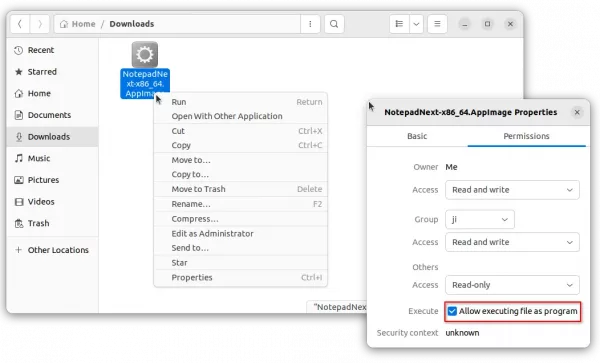Choose Properties from the context menu
The image size is (600, 363).
(241, 278)
